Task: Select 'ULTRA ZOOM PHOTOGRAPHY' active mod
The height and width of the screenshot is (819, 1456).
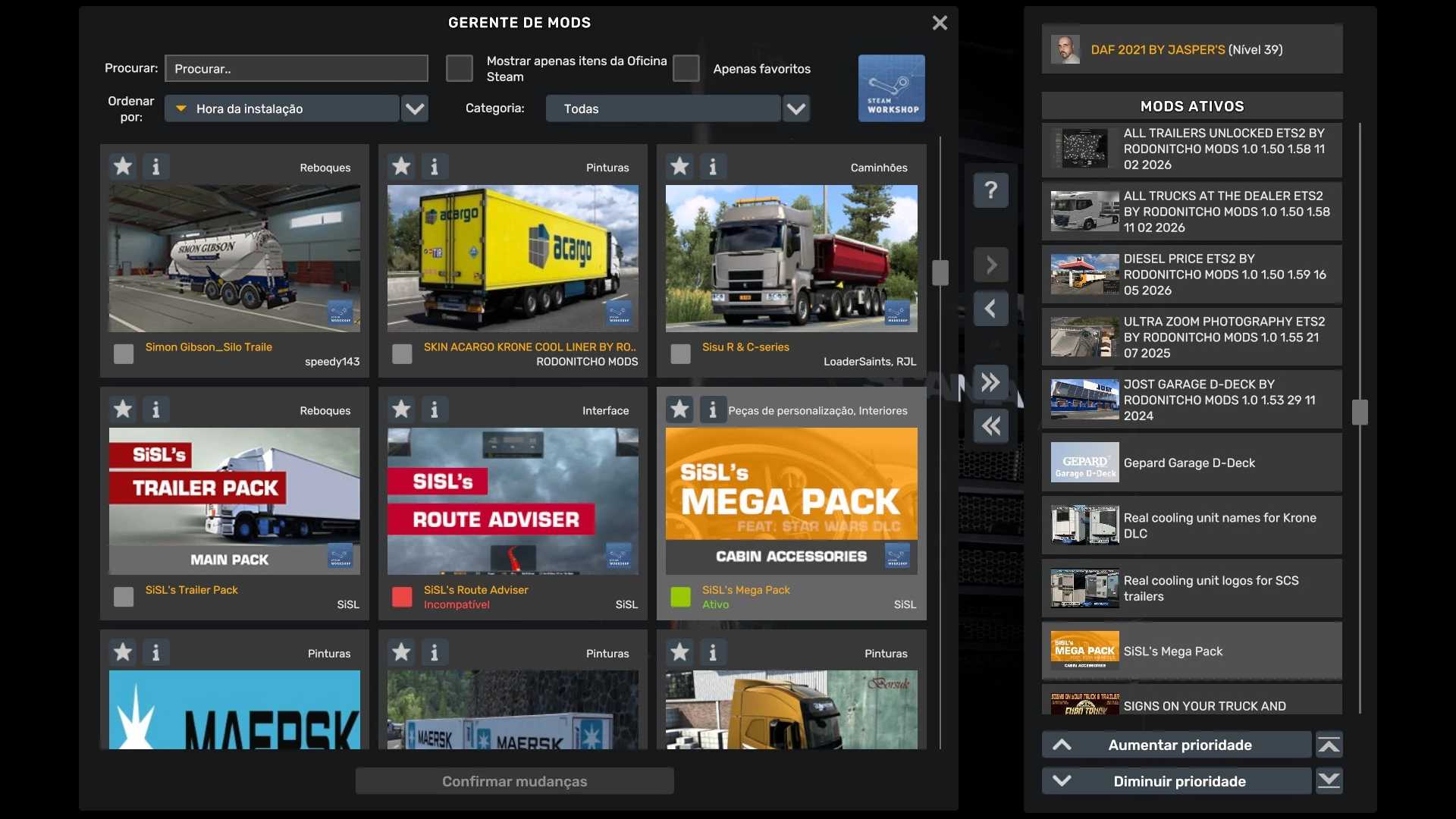Action: click(x=1192, y=337)
